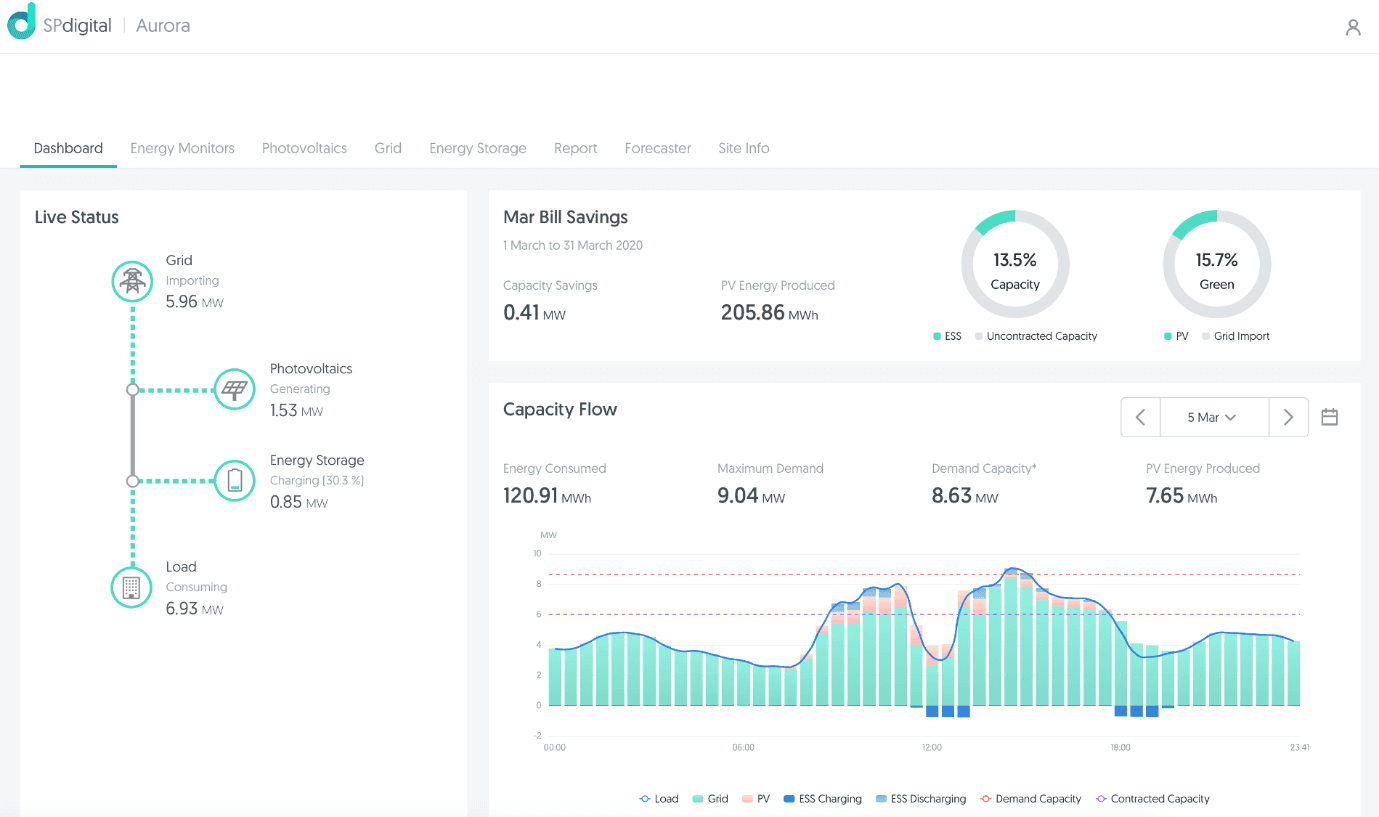This screenshot has width=1379, height=817.
Task: Open the Forecaster tab
Action: 657,148
